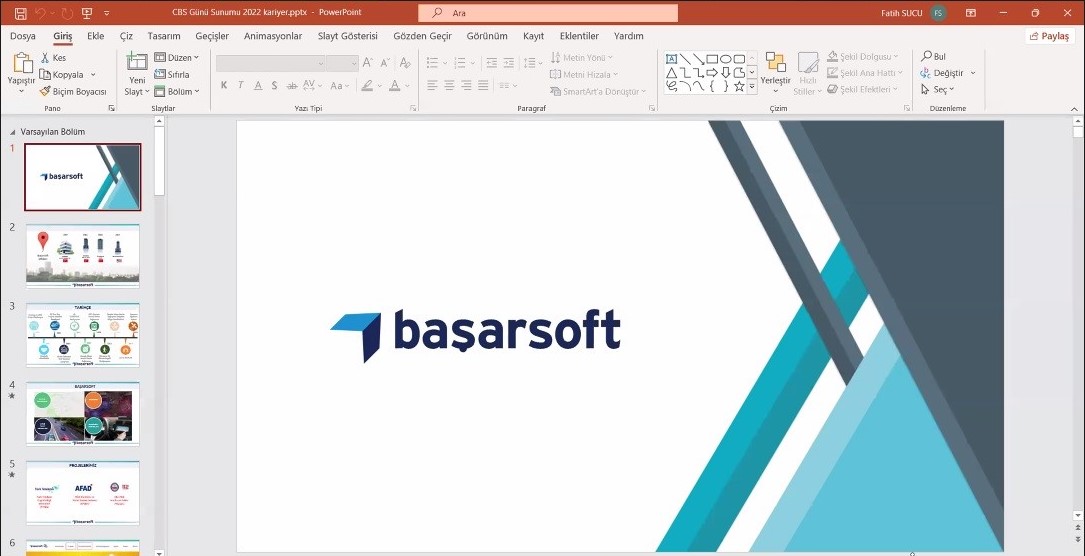Toggle numbered list
This screenshot has height=556, width=1085.
(x=459, y=63)
